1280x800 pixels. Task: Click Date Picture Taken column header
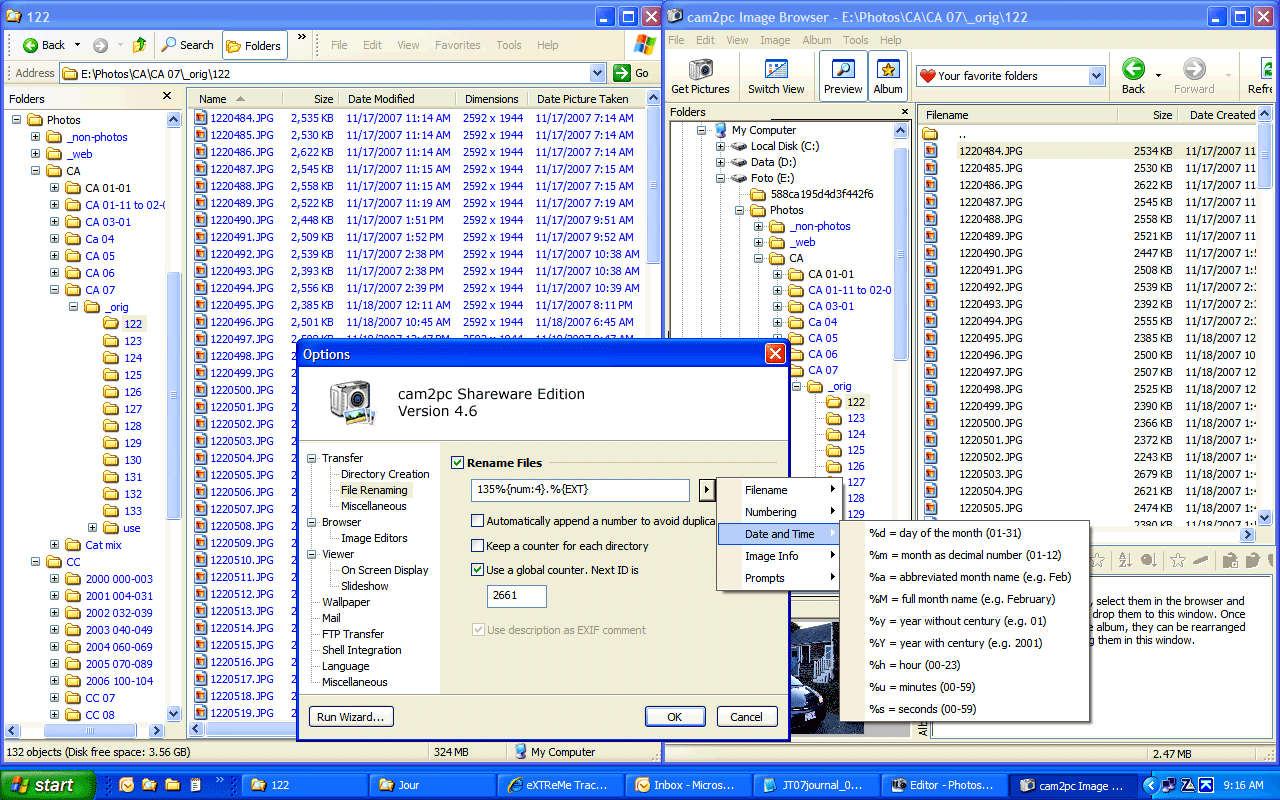coord(588,99)
